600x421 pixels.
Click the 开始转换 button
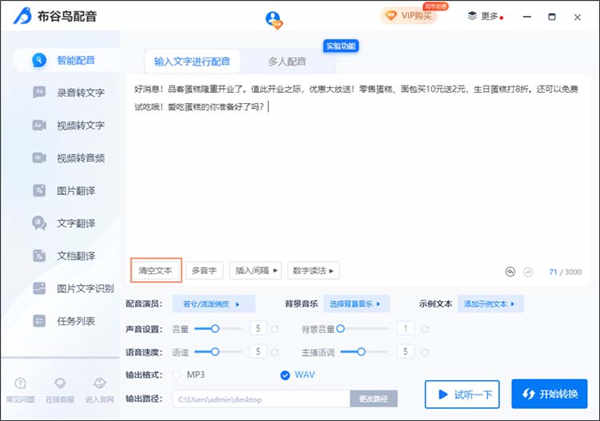549,394
